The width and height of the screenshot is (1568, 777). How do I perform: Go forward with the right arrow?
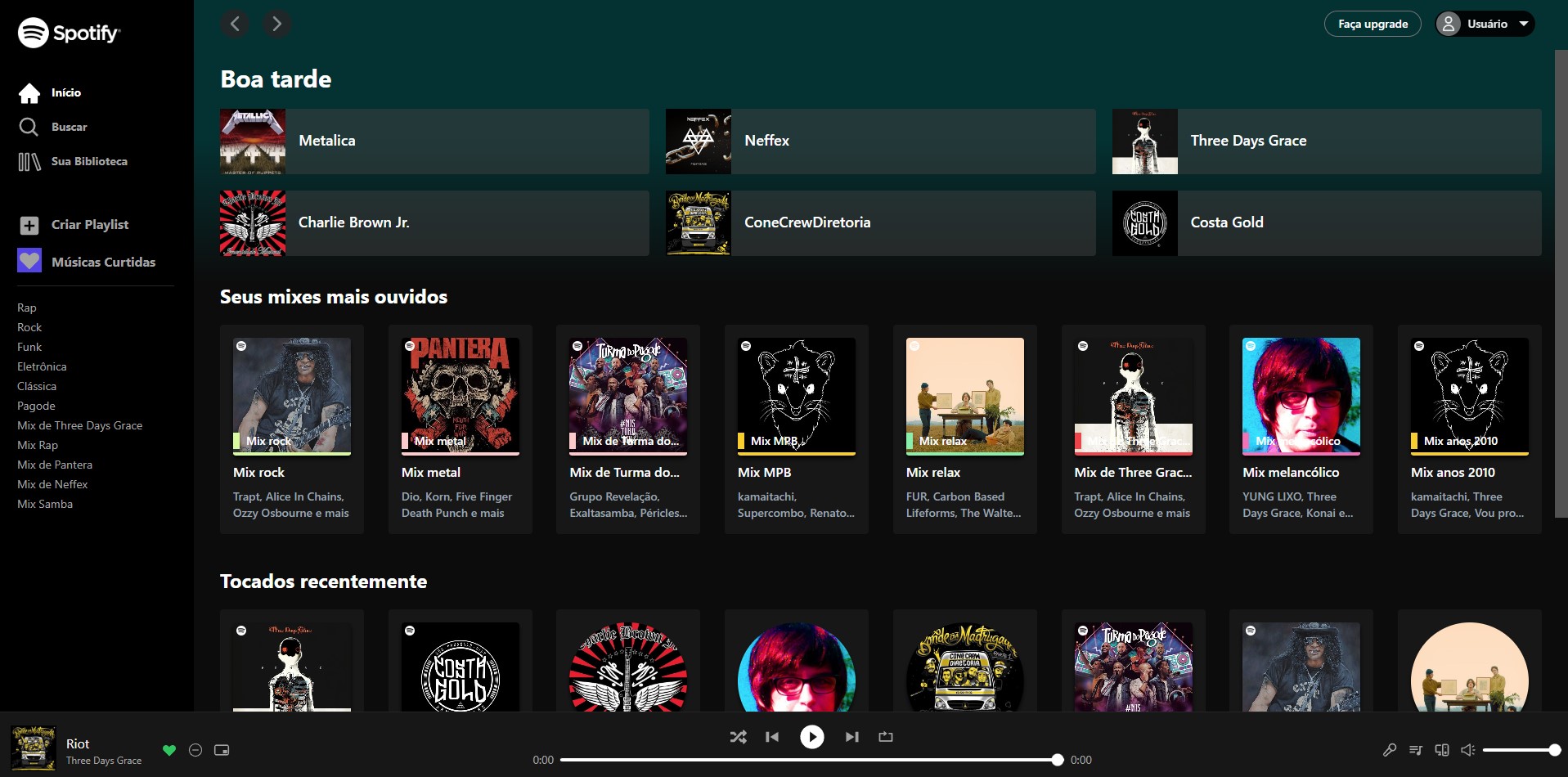click(277, 24)
